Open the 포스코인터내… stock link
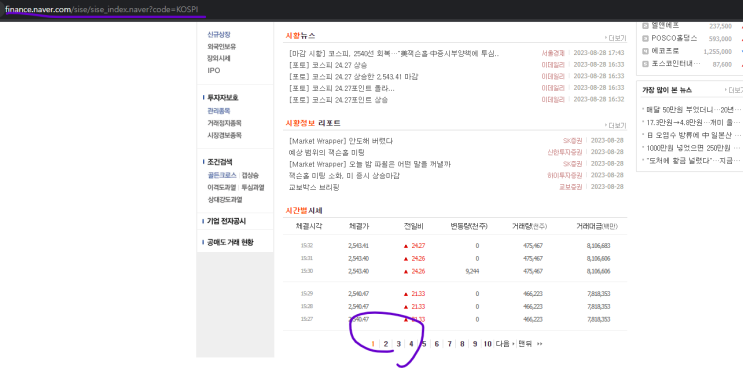 click(x=675, y=64)
